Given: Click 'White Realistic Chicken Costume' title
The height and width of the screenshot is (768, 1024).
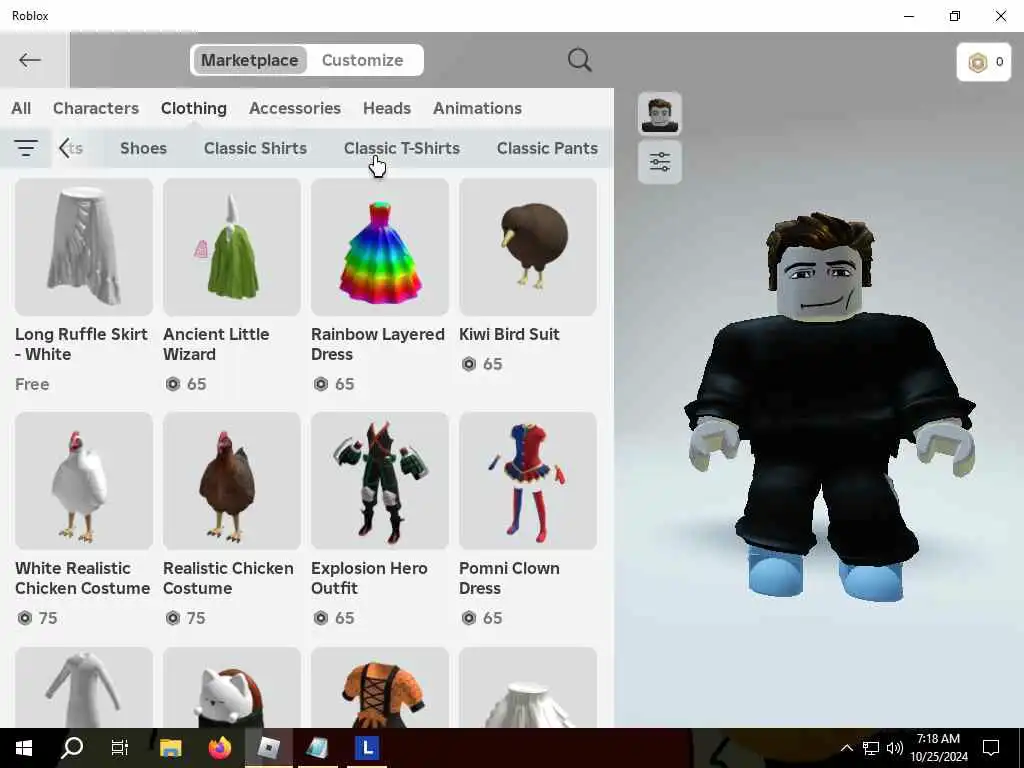Looking at the screenshot, I should (82, 578).
